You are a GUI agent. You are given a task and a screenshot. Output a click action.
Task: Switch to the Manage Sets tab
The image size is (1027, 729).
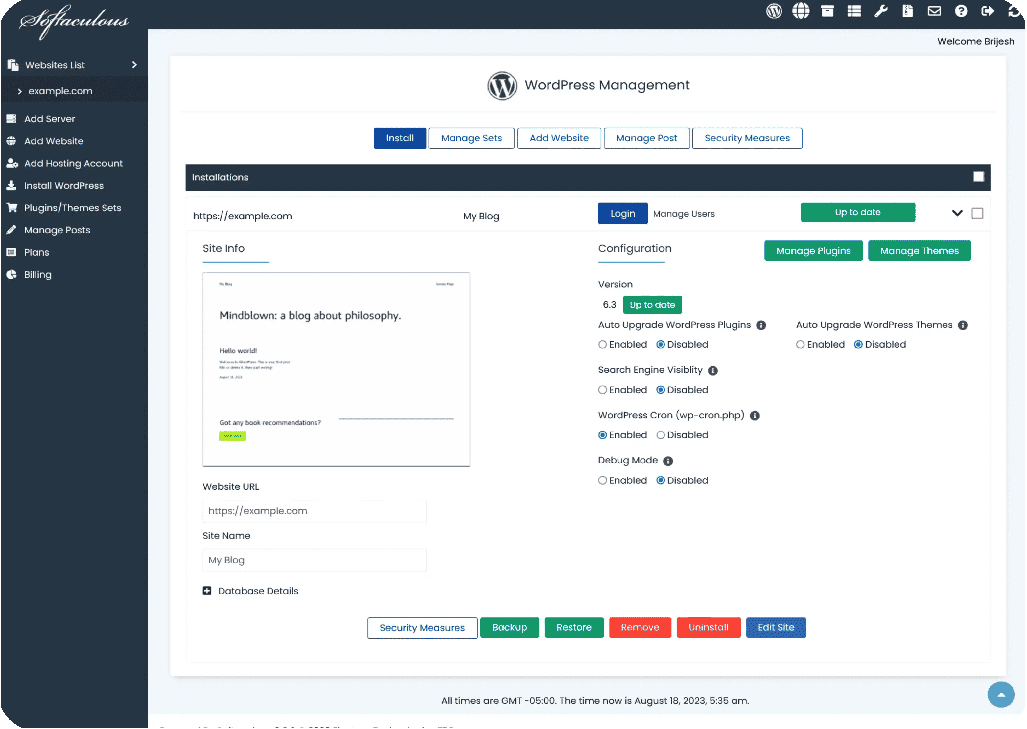(x=471, y=138)
